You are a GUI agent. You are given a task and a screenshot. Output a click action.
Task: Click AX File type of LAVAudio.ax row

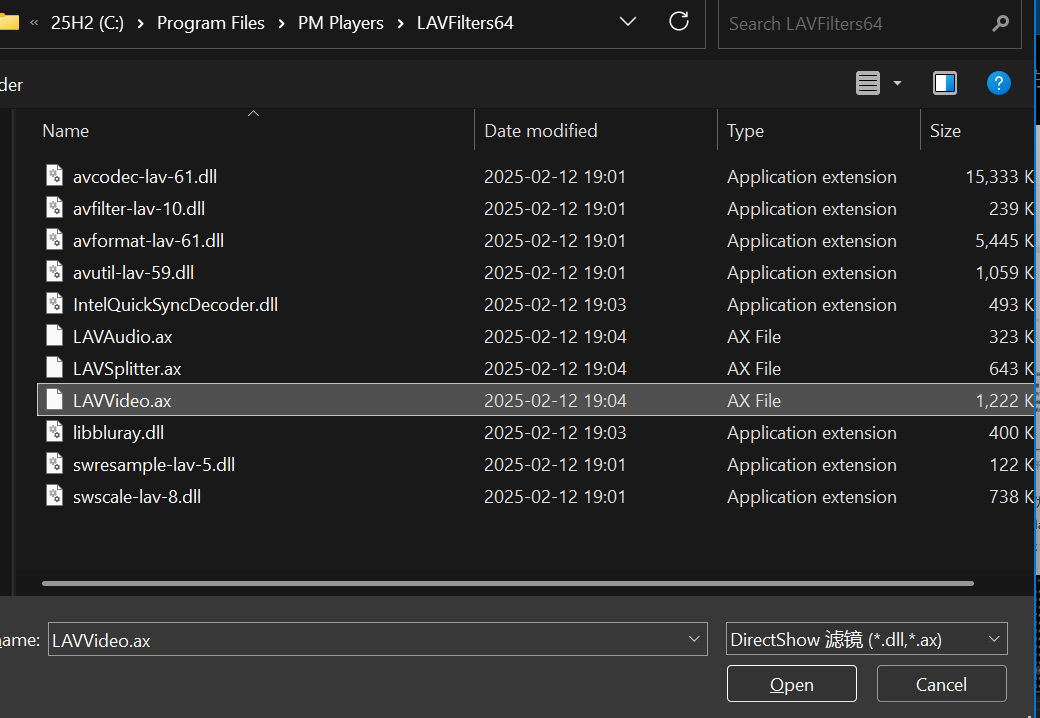(x=753, y=336)
